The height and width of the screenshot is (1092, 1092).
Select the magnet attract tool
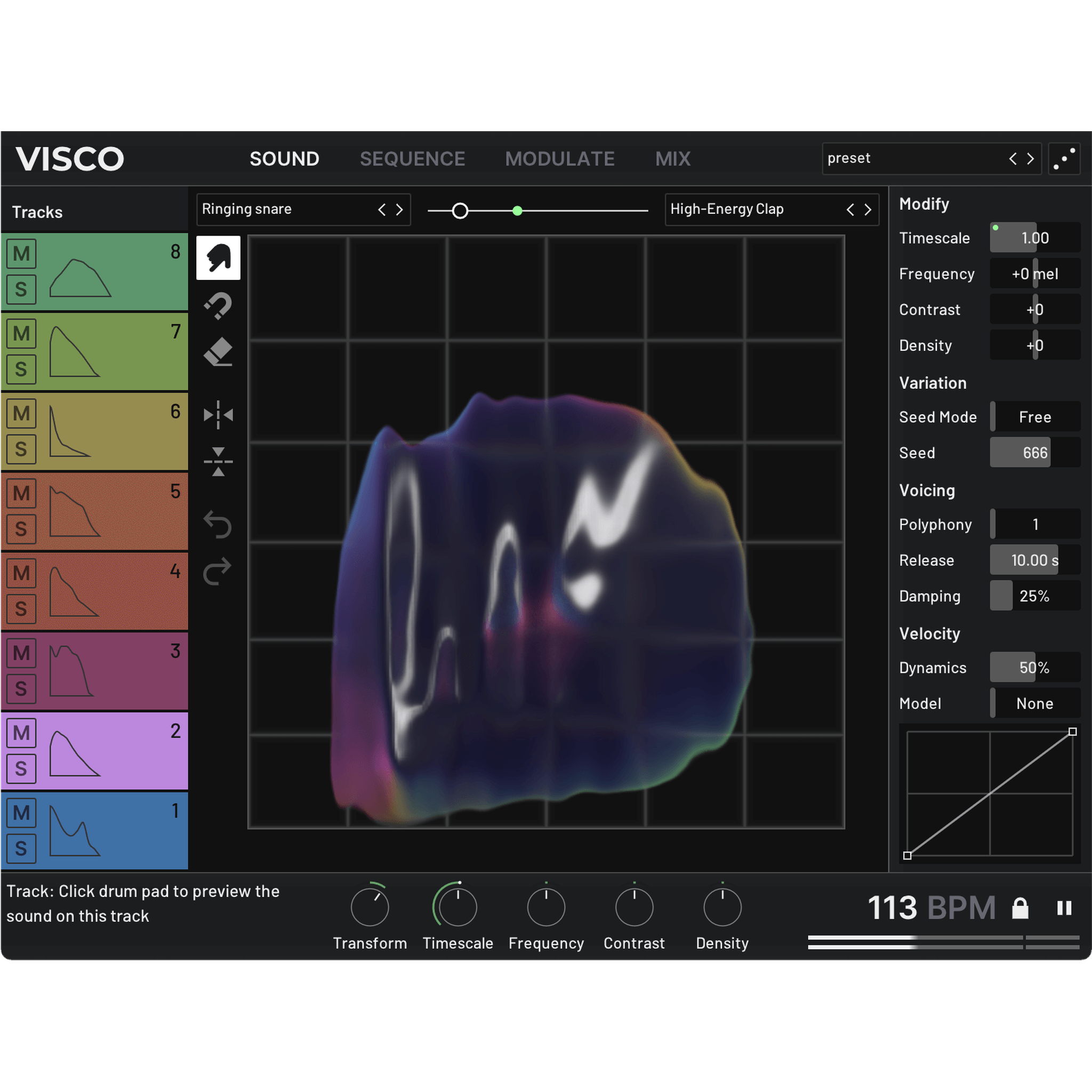[x=218, y=306]
